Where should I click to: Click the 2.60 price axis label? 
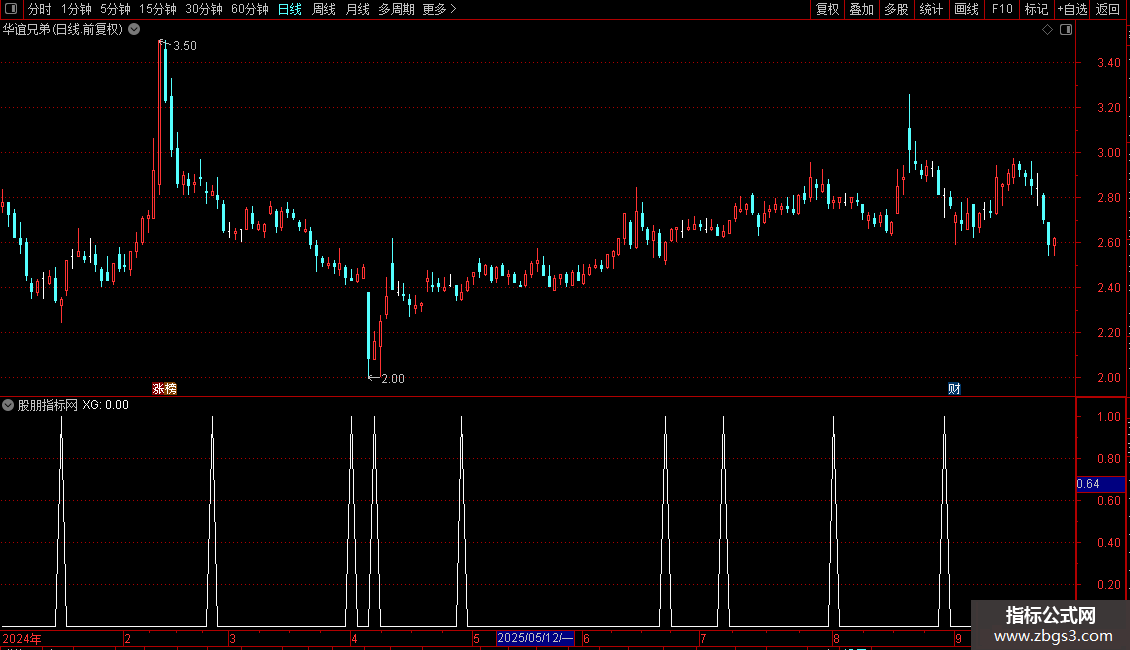pyautogui.click(x=1108, y=243)
